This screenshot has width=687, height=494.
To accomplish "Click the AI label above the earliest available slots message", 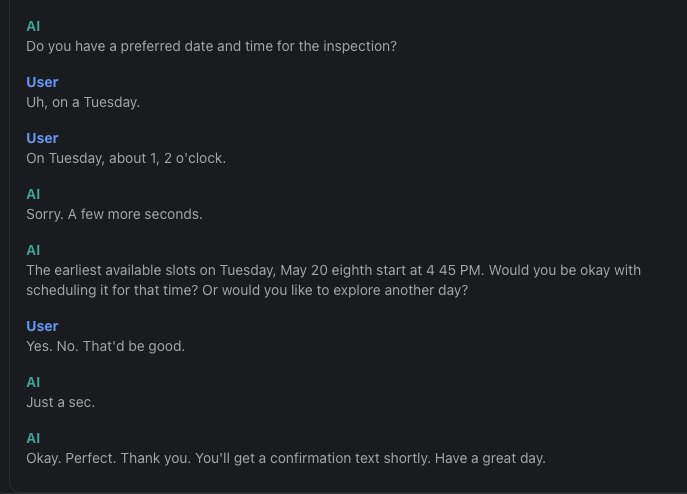I will [33, 250].
